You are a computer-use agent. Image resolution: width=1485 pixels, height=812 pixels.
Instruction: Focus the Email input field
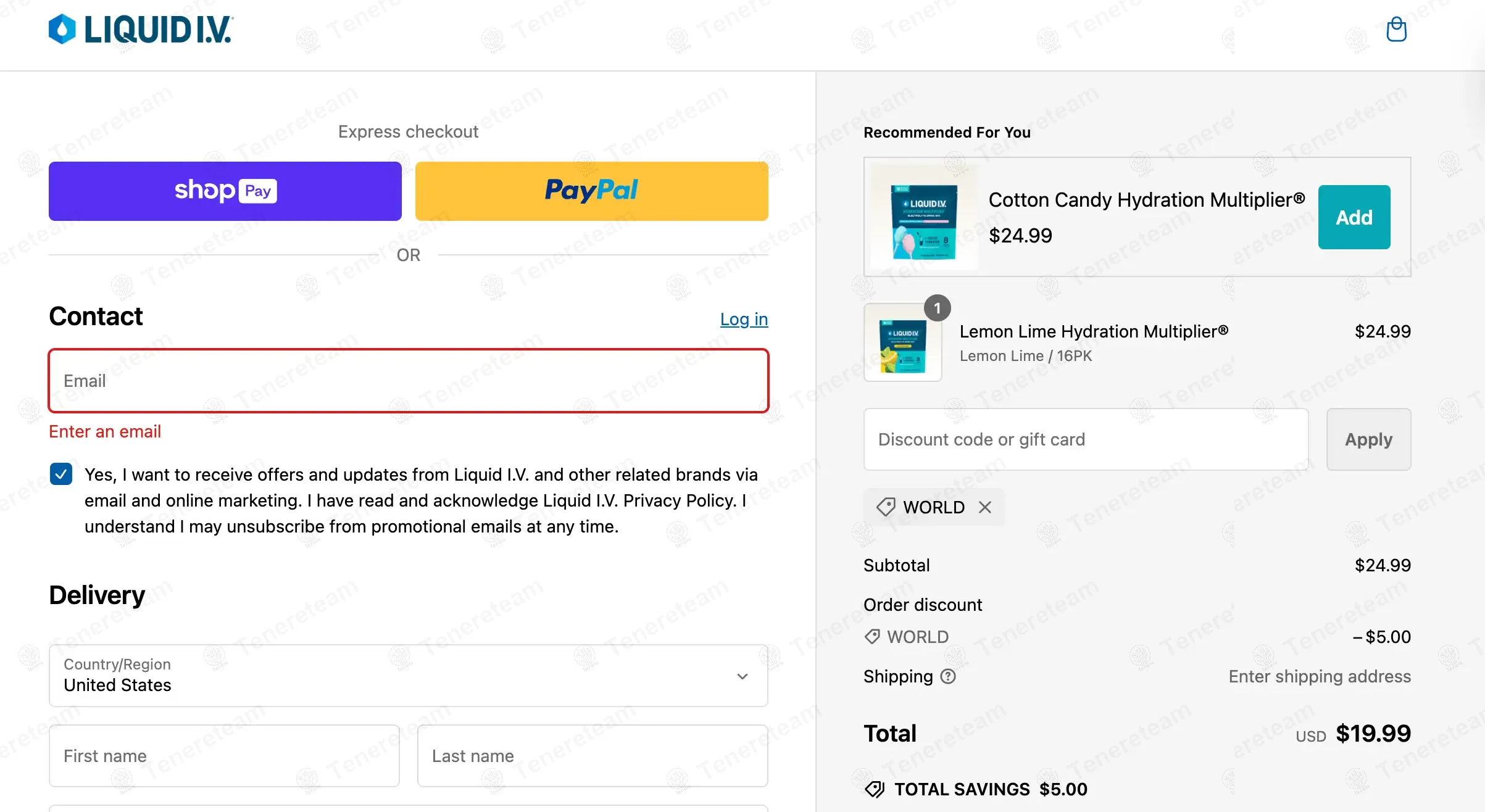coord(408,381)
